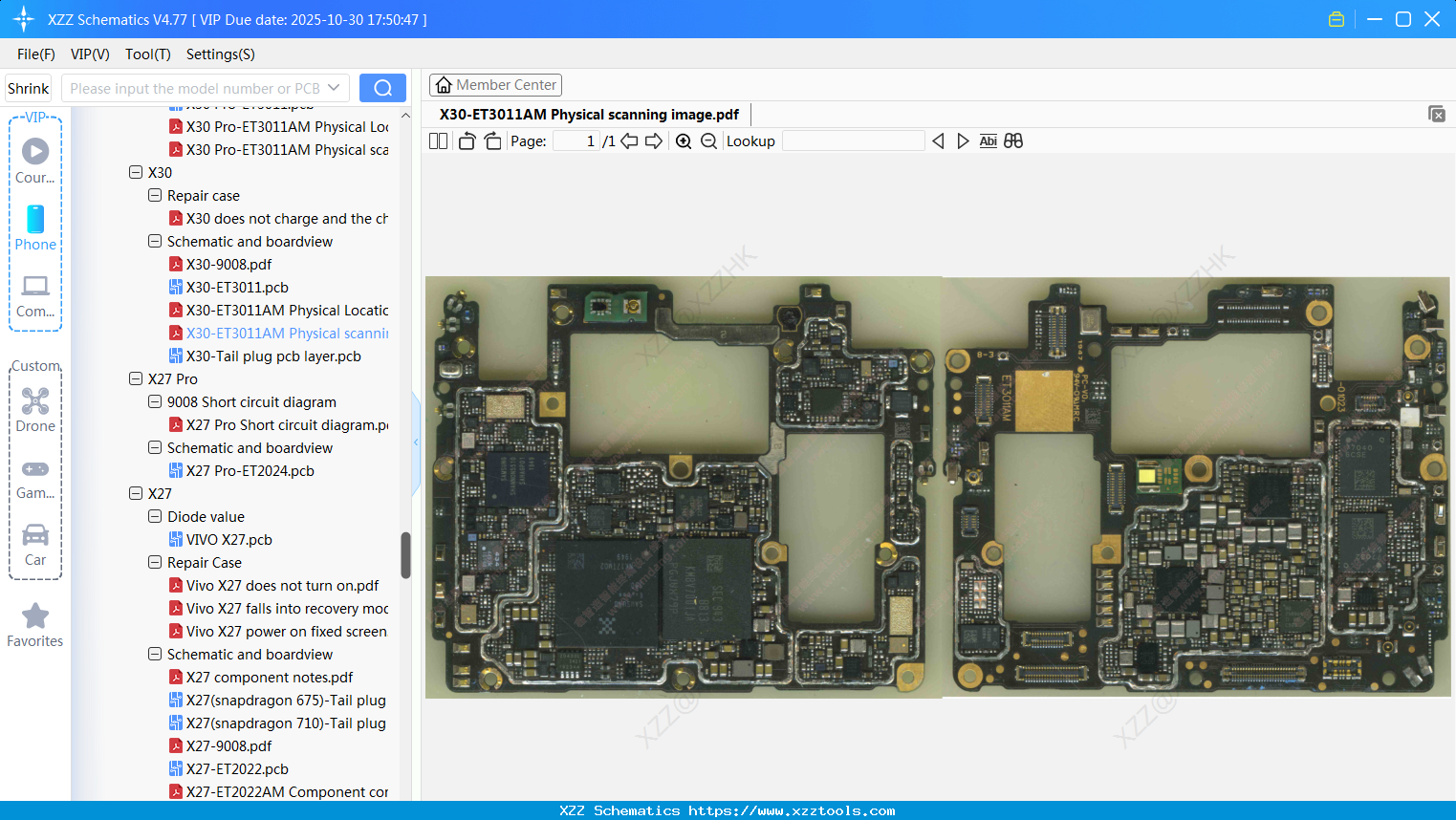Collapse the X27 Pro tree node

[x=136, y=379]
